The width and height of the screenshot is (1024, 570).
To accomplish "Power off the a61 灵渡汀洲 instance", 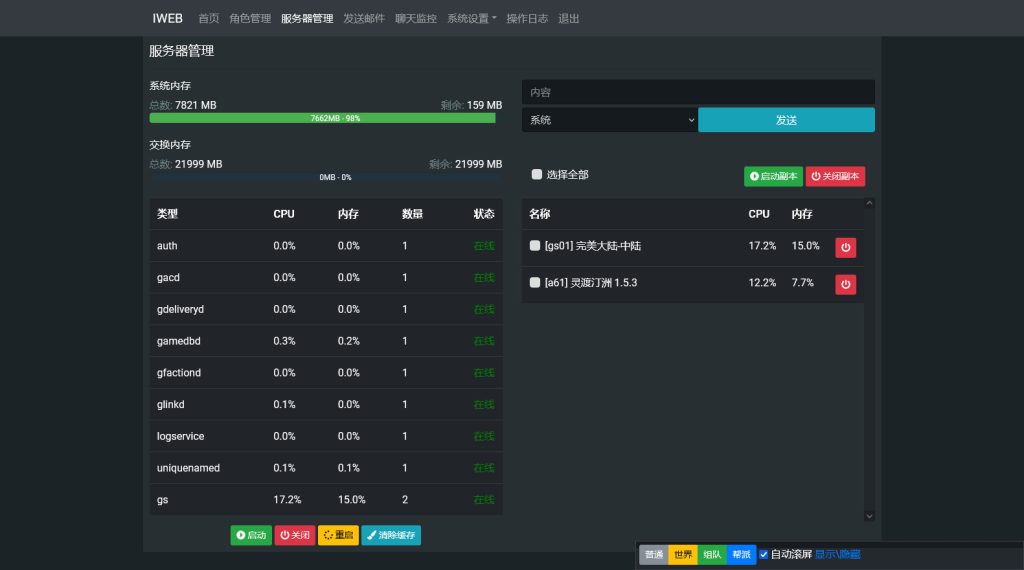I will pyautogui.click(x=845, y=284).
